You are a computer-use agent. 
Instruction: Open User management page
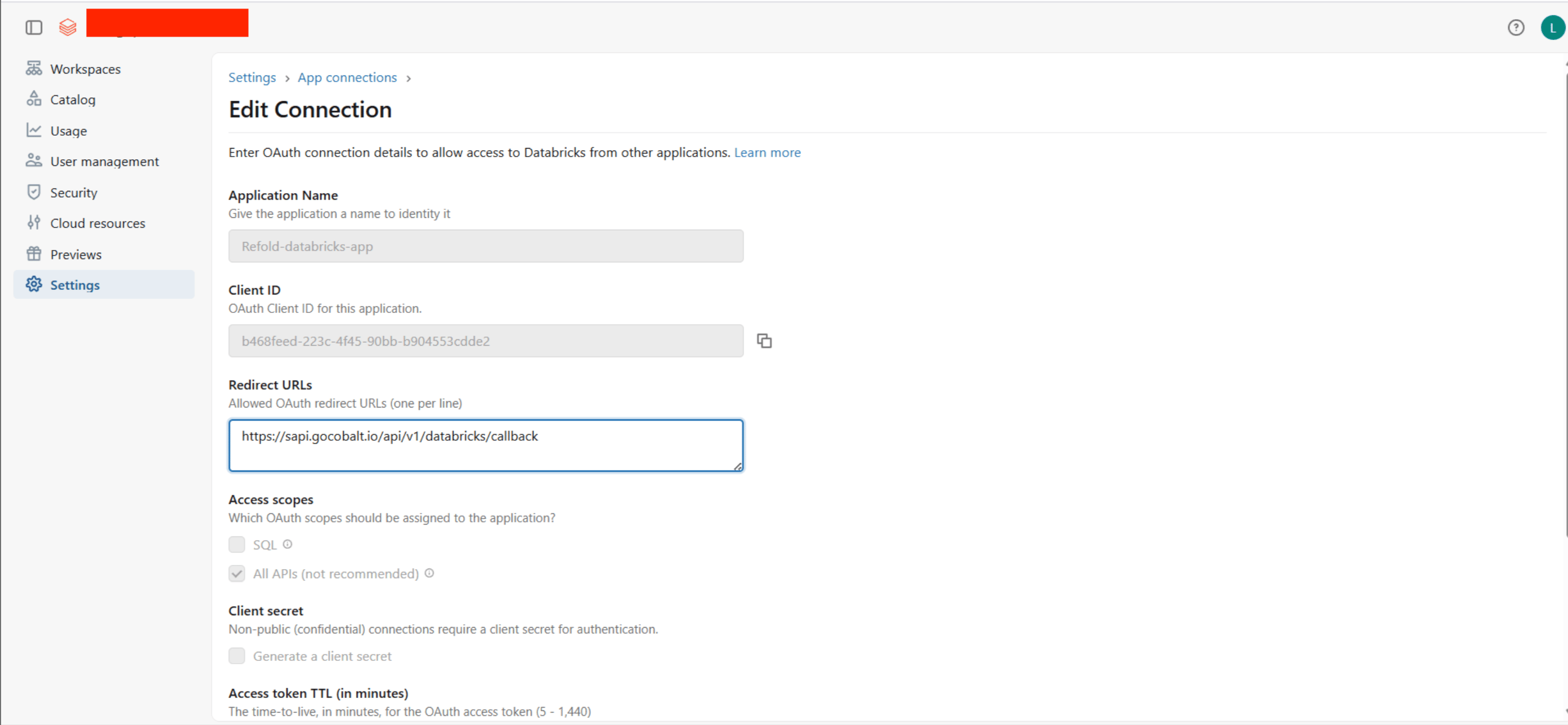[x=104, y=162]
